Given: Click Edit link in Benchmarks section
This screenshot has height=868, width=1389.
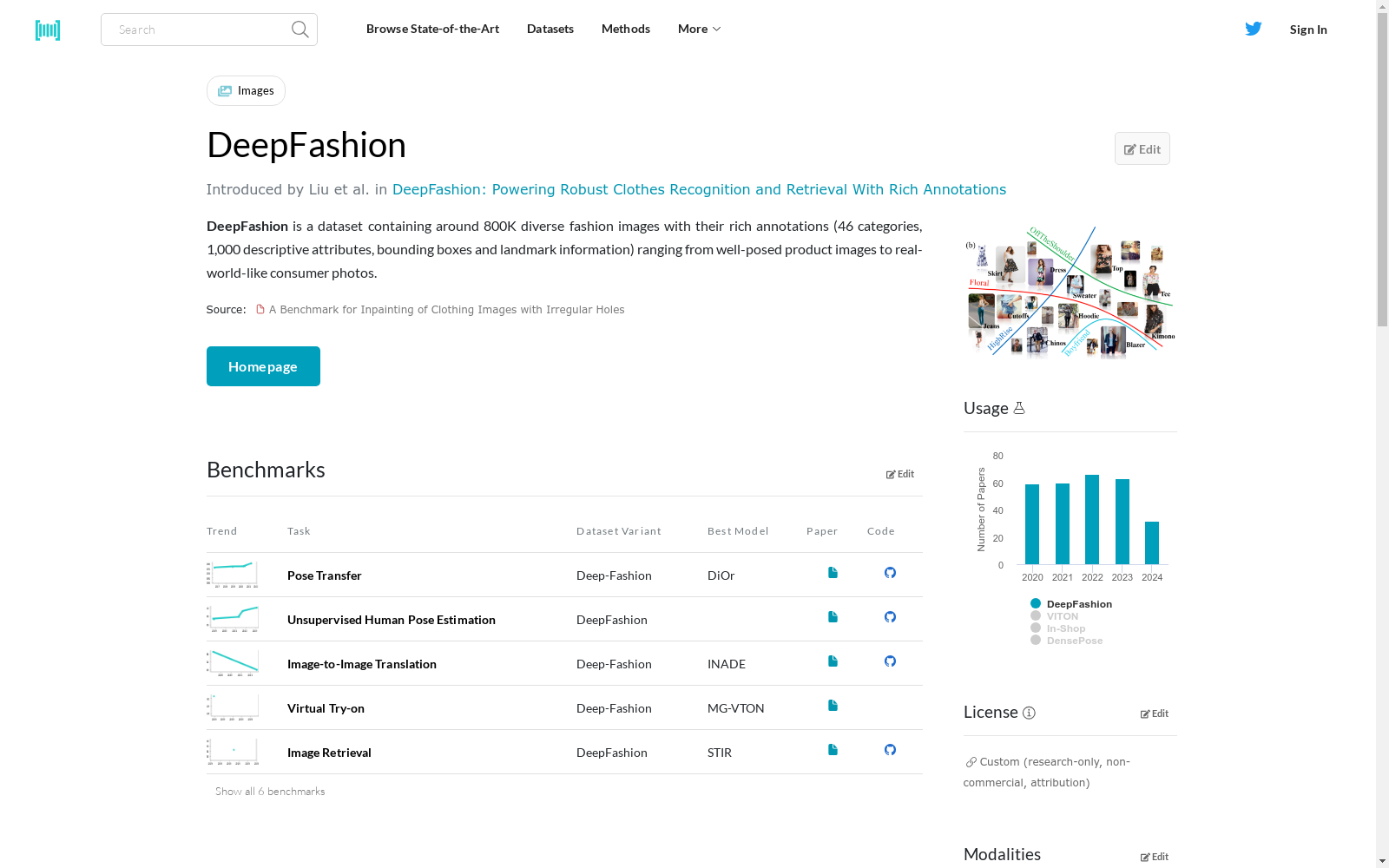Looking at the screenshot, I should pos(900,474).
